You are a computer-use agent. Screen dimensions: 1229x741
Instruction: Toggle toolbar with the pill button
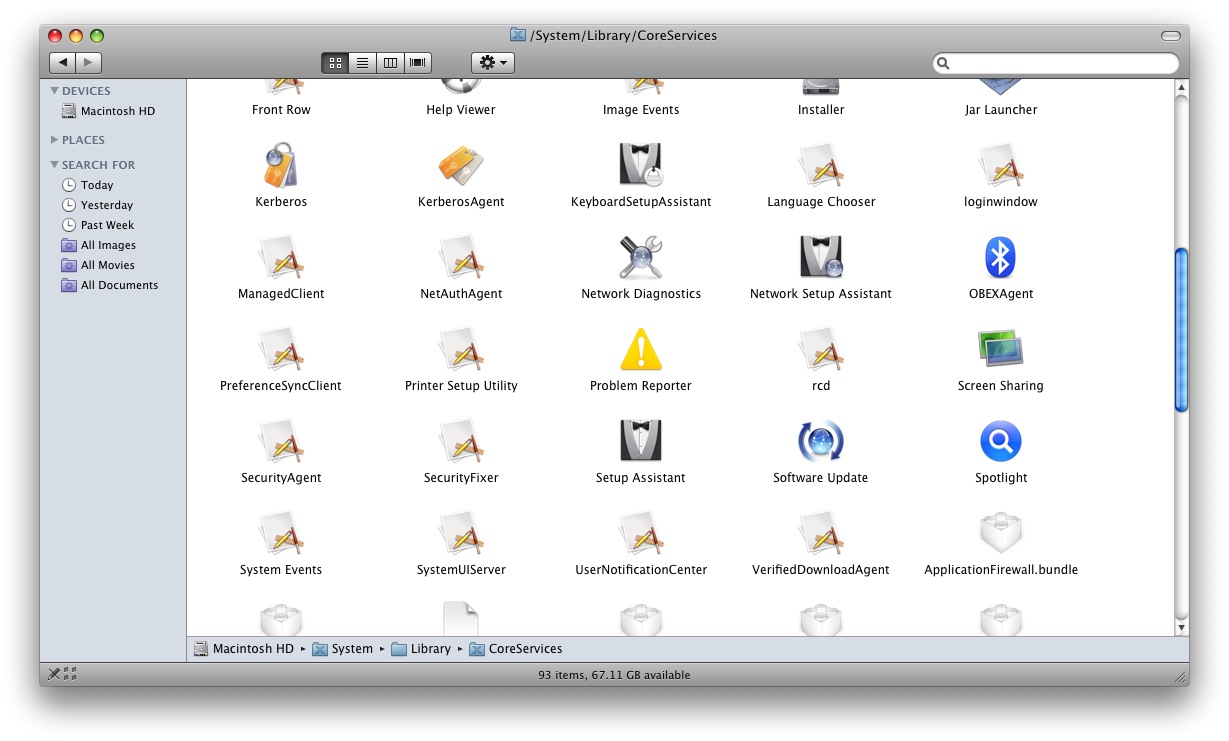click(1170, 36)
